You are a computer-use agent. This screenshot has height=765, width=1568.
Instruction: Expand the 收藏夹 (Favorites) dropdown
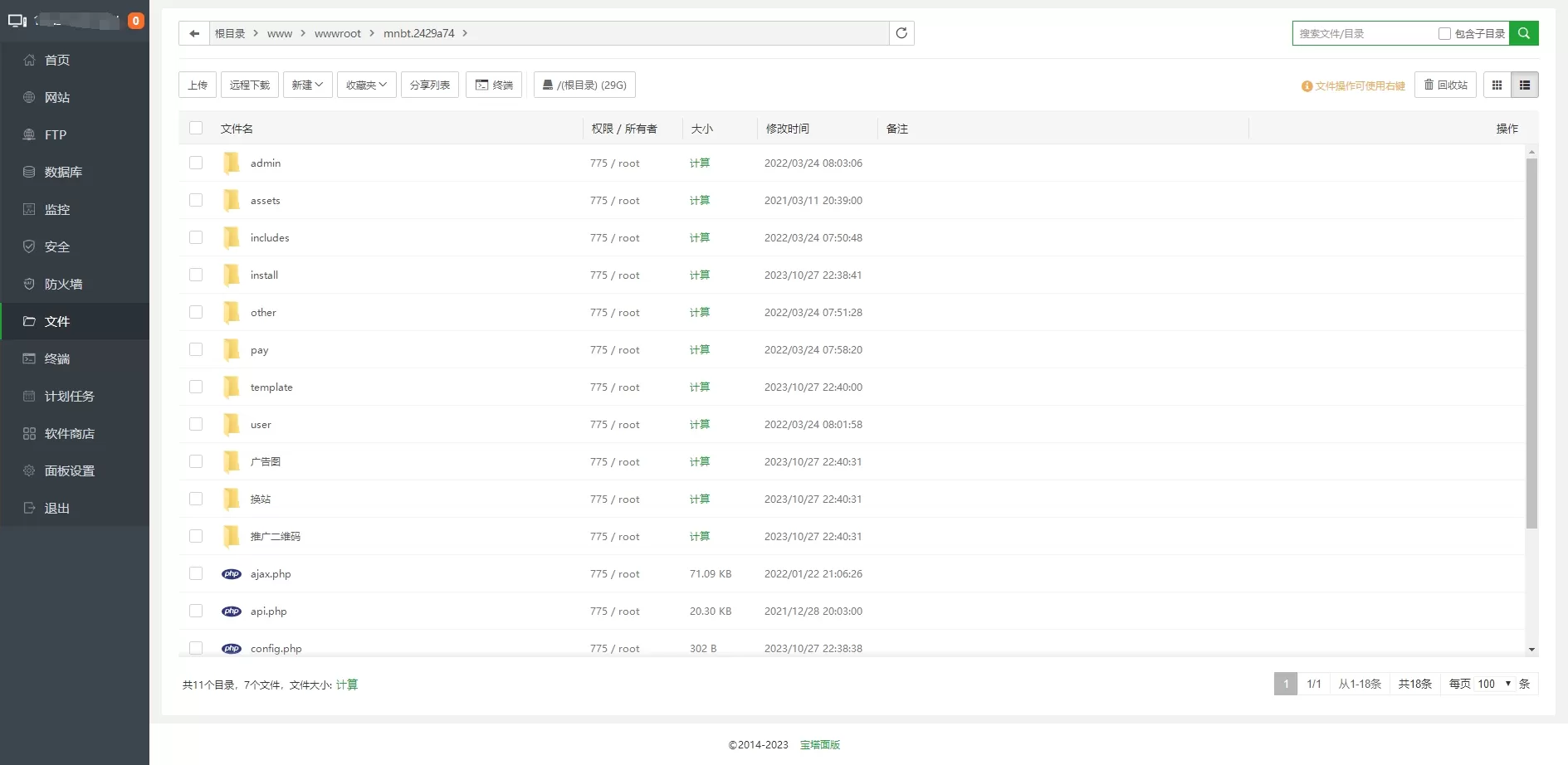coord(366,85)
